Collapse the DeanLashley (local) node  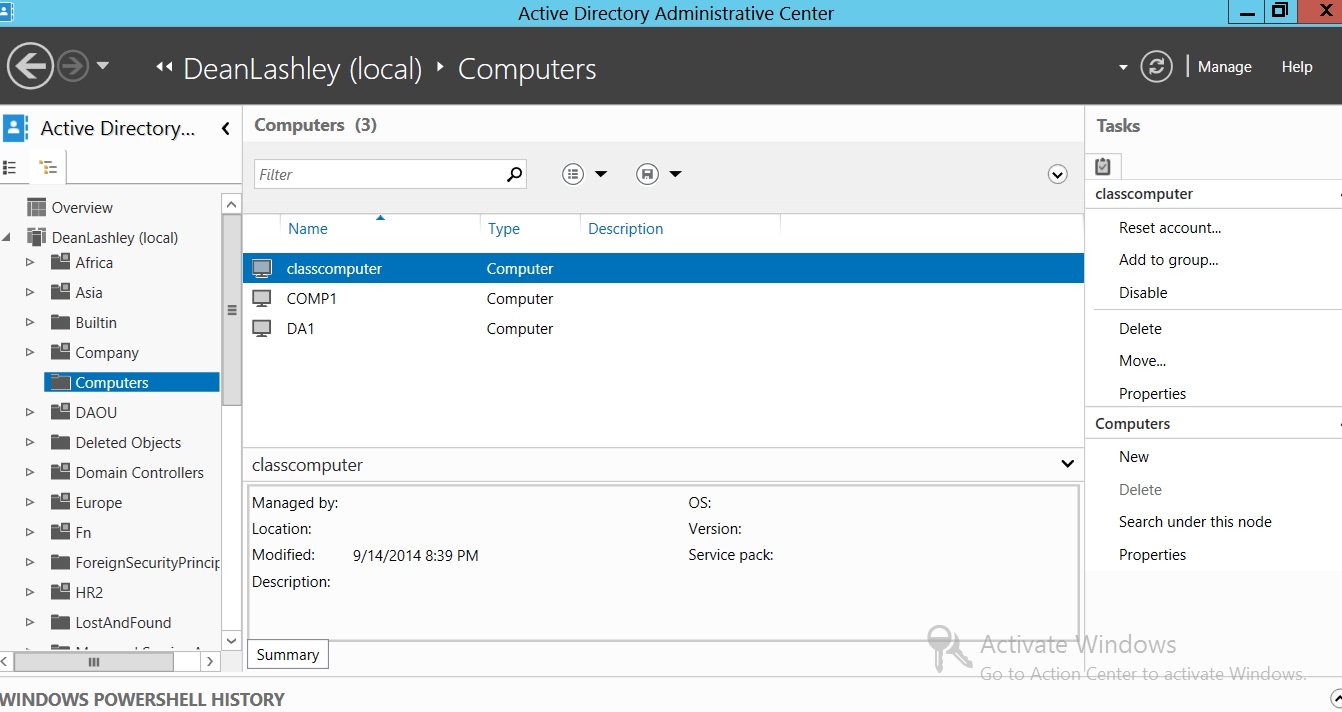coord(9,237)
